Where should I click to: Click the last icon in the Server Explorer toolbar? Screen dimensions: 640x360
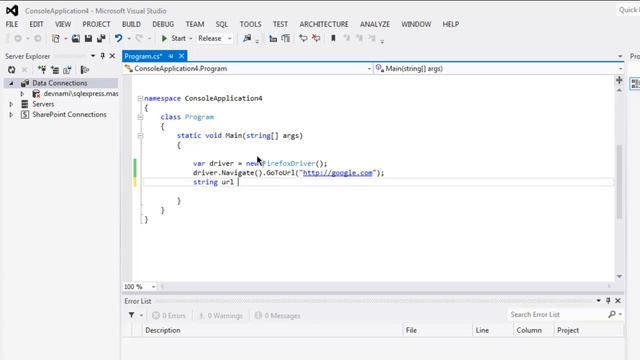click(85, 70)
